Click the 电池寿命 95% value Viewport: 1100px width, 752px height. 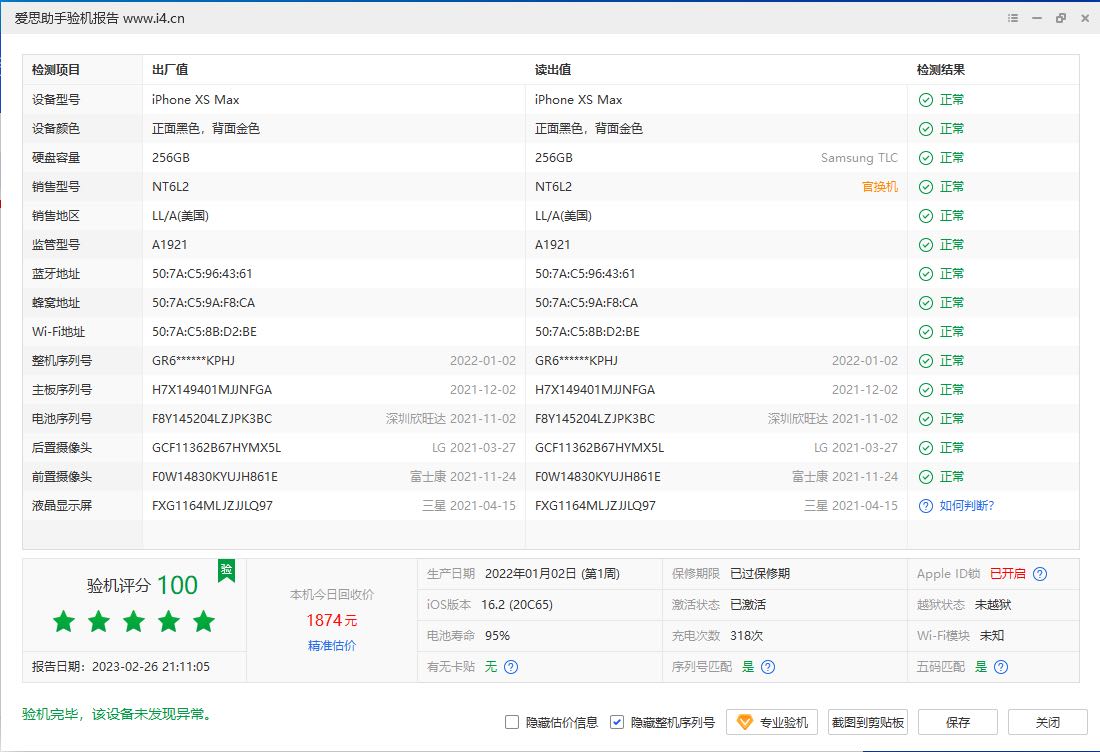click(x=497, y=636)
